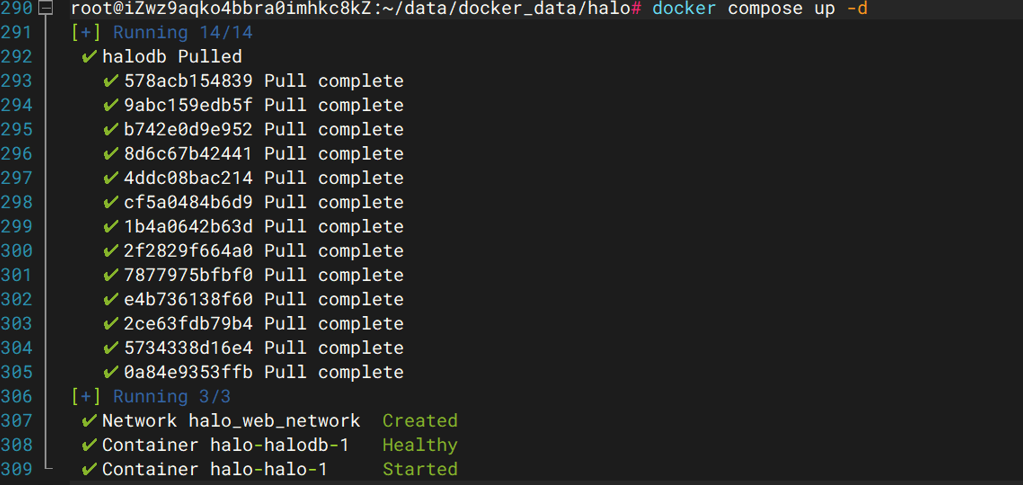Click the green checkmark beside halodb Pulled
This screenshot has height=485, width=1023.
pos(89,57)
